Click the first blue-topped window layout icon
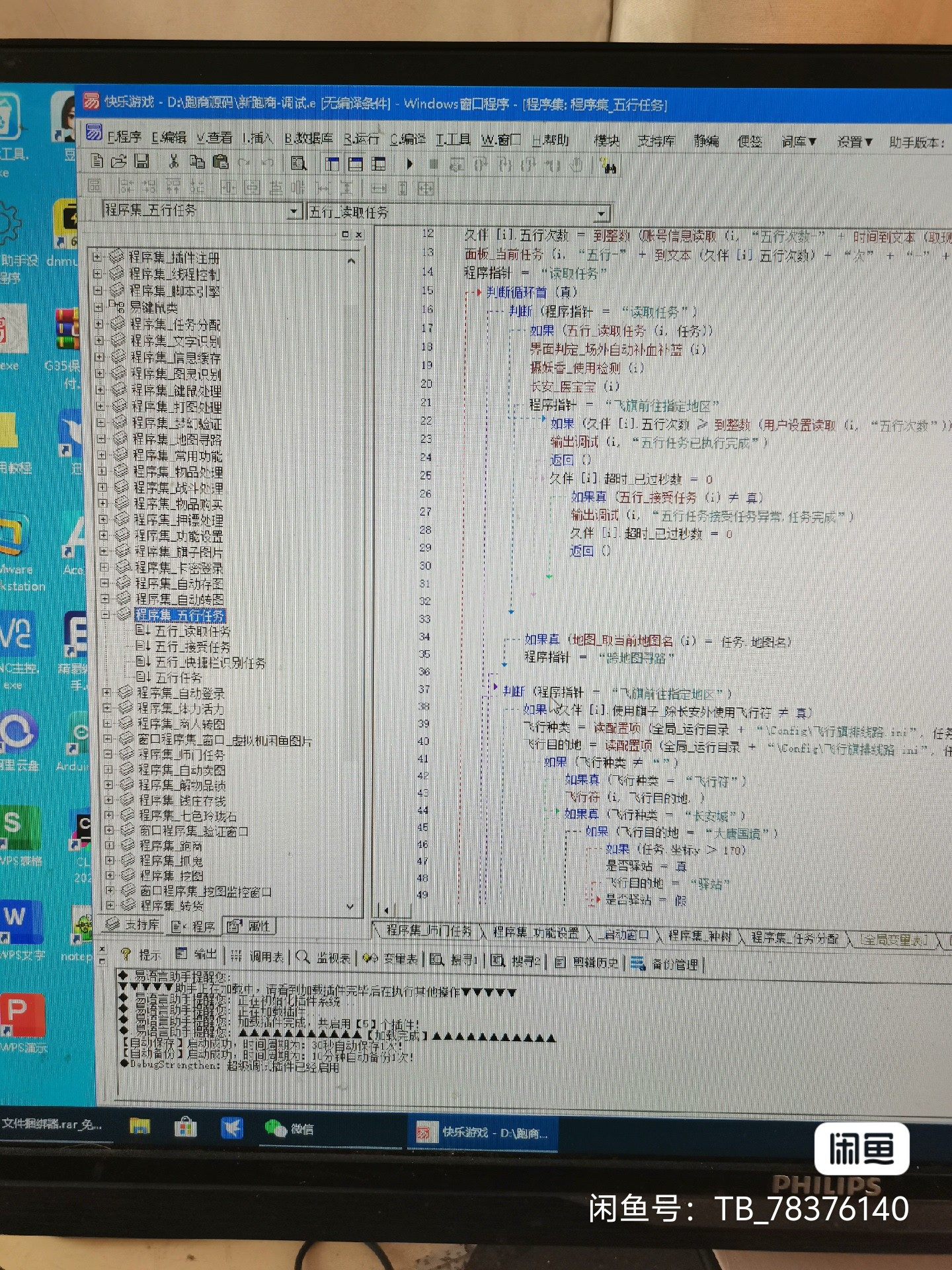This screenshot has width=952, height=1270. [333, 163]
